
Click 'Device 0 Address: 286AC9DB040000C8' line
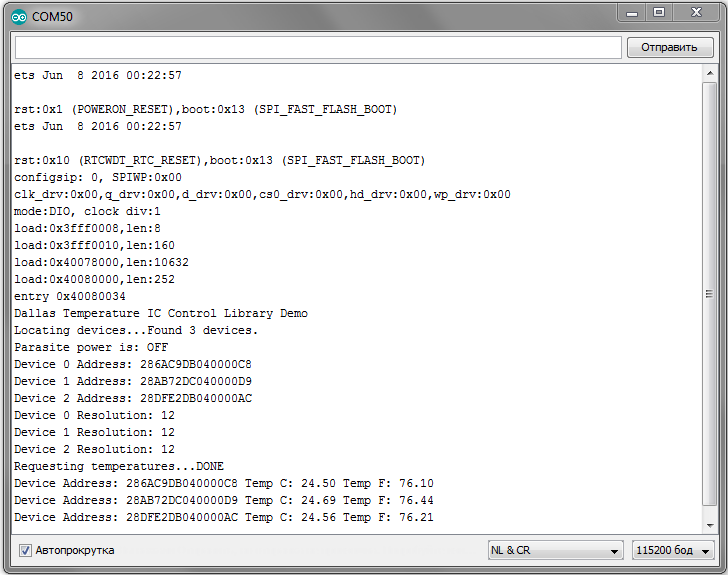tap(133, 365)
